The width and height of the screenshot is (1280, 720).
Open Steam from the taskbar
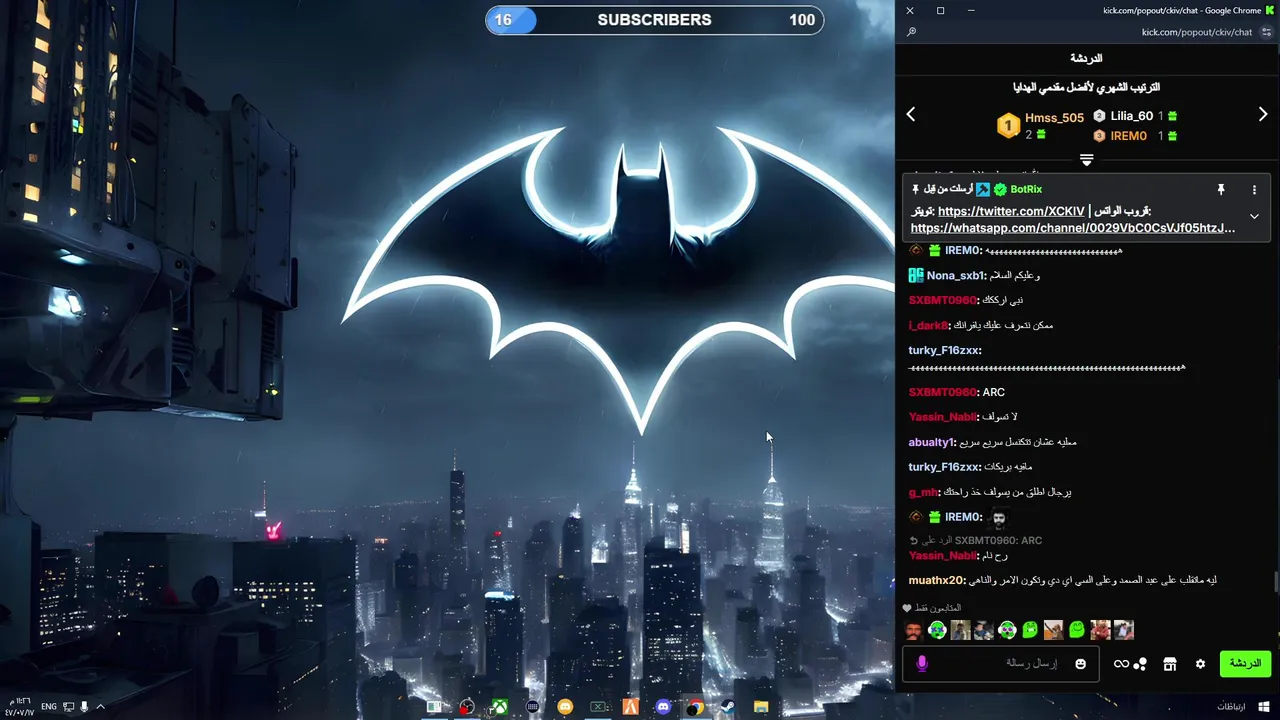click(728, 707)
